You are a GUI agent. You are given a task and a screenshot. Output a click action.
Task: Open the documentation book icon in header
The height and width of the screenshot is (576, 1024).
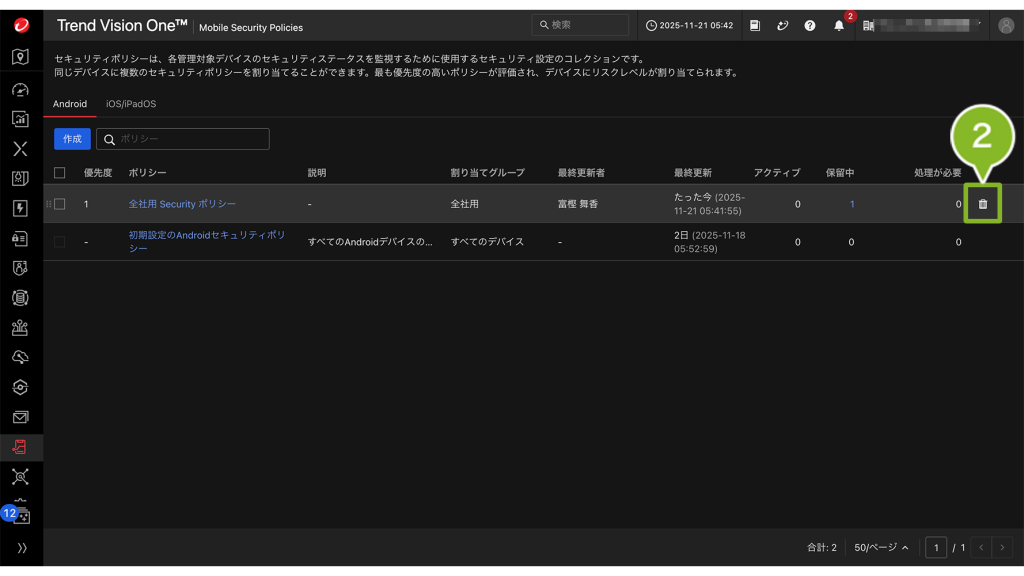[x=755, y=26]
